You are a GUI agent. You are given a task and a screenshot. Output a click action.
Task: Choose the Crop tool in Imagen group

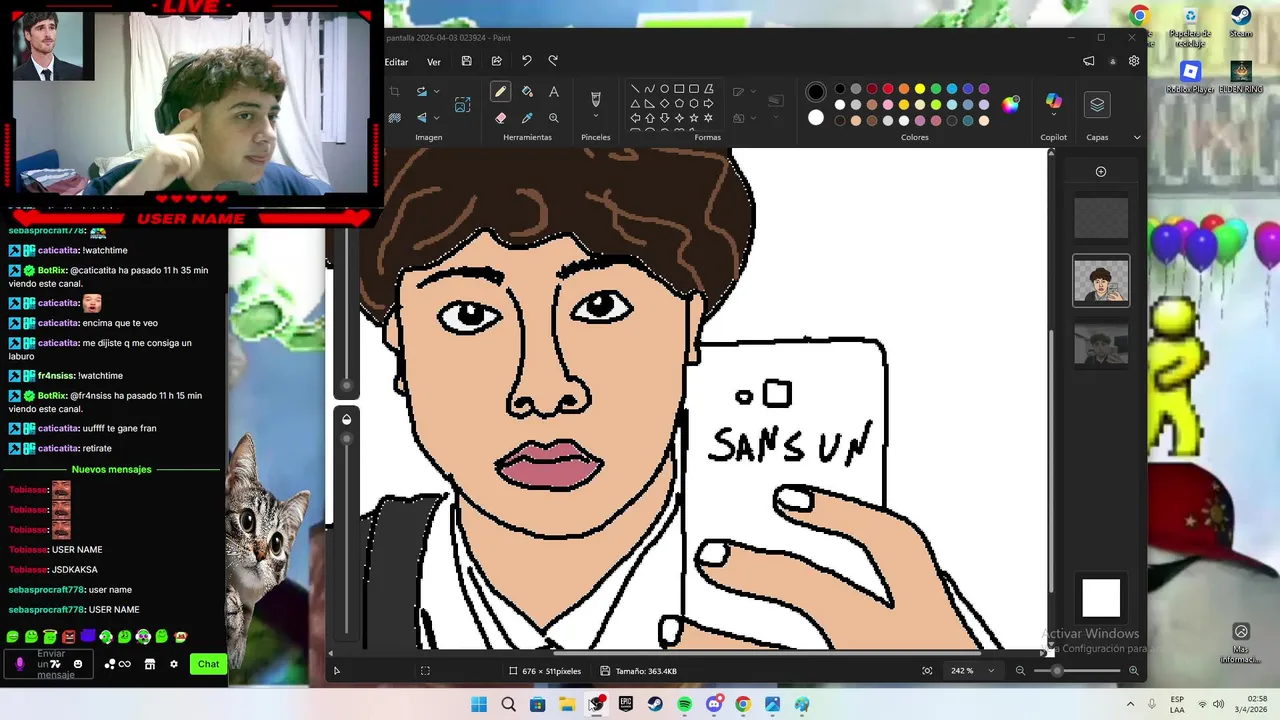pos(394,92)
